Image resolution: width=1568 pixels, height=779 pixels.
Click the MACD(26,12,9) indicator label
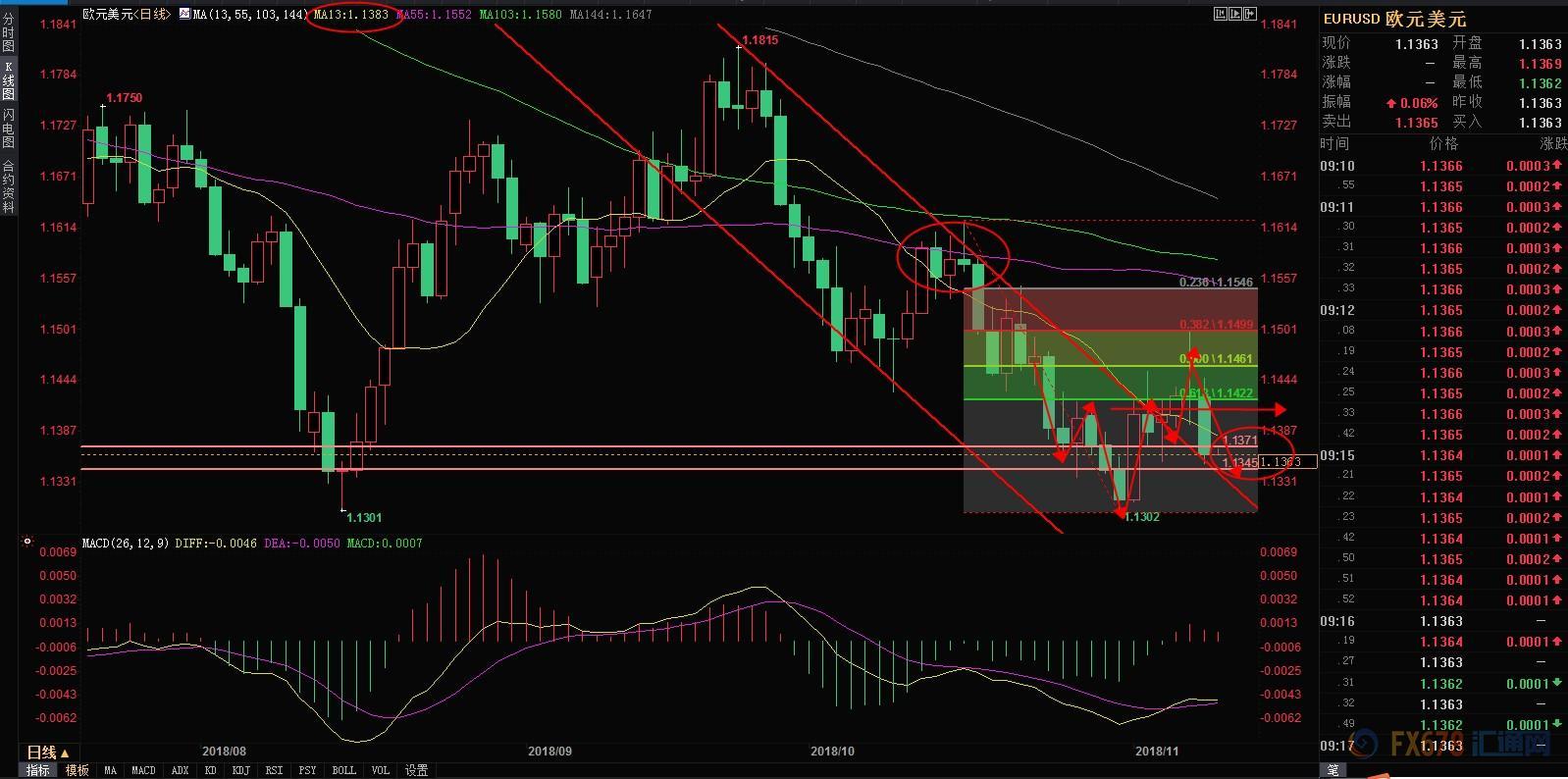pyautogui.click(x=126, y=543)
